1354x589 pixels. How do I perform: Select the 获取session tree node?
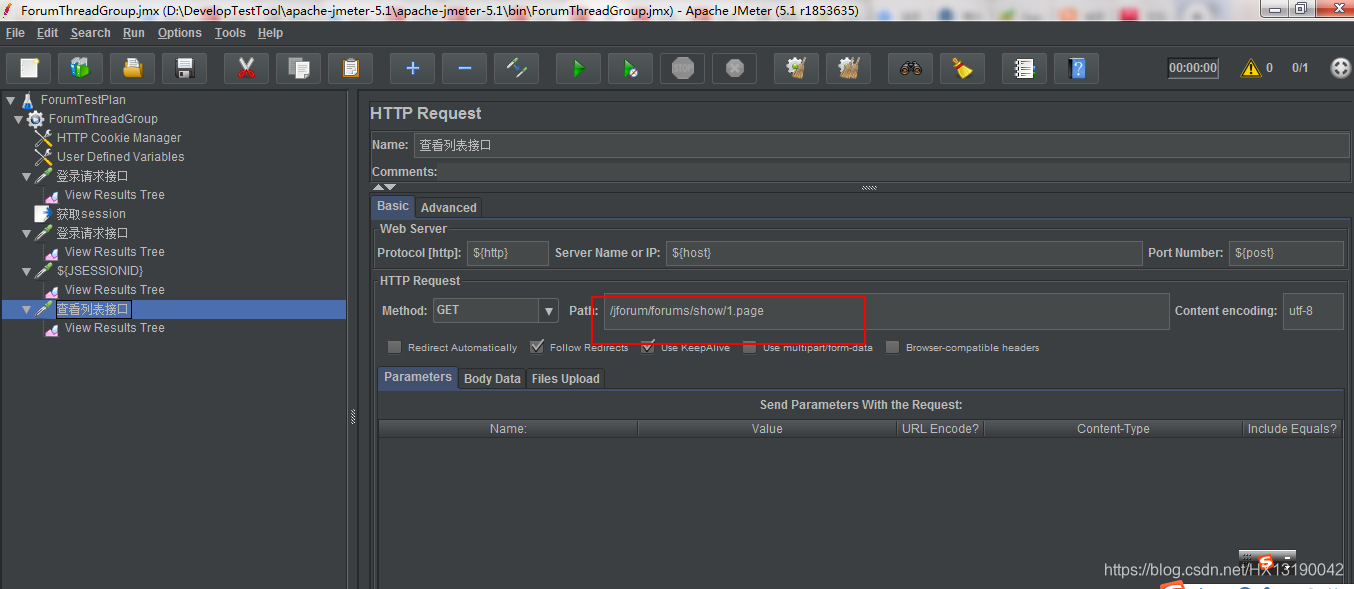tap(91, 214)
